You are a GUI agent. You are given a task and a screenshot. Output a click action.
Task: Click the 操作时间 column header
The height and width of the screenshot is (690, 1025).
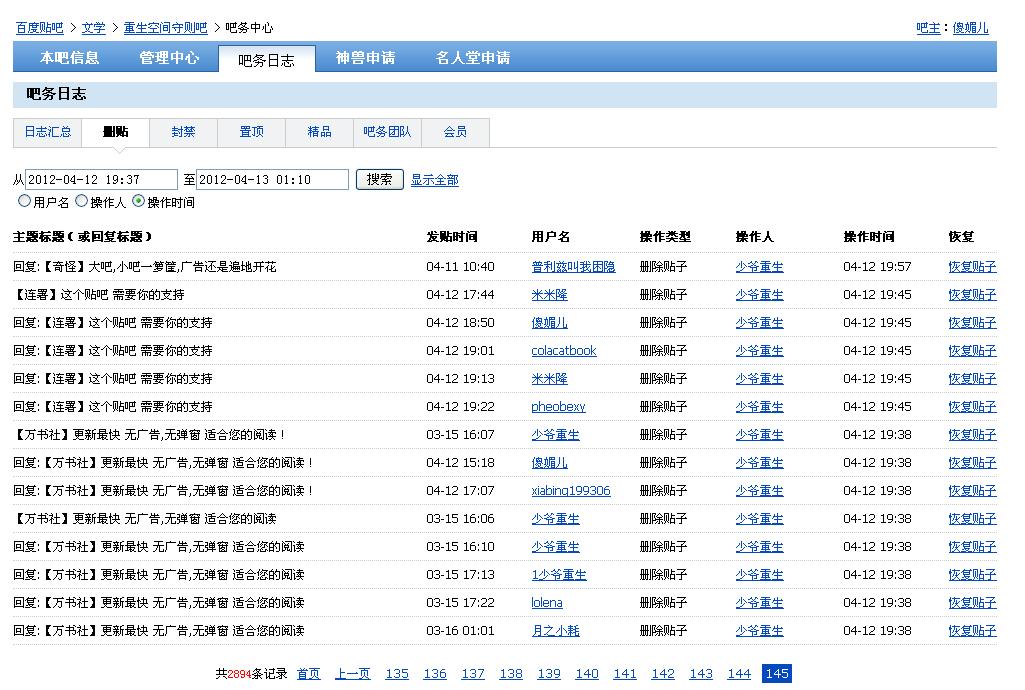point(869,237)
